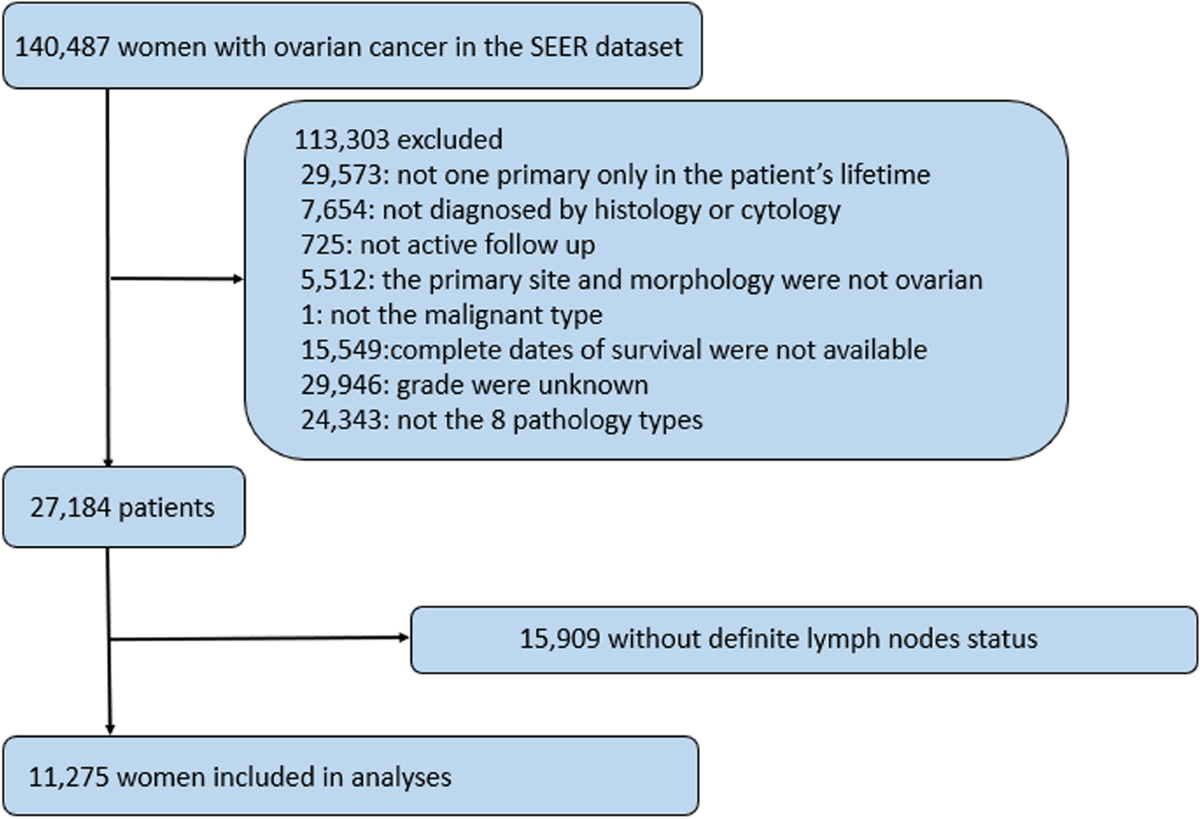Select the '113,303 excluded' heading text
1200x819 pixels.
click(x=398, y=138)
